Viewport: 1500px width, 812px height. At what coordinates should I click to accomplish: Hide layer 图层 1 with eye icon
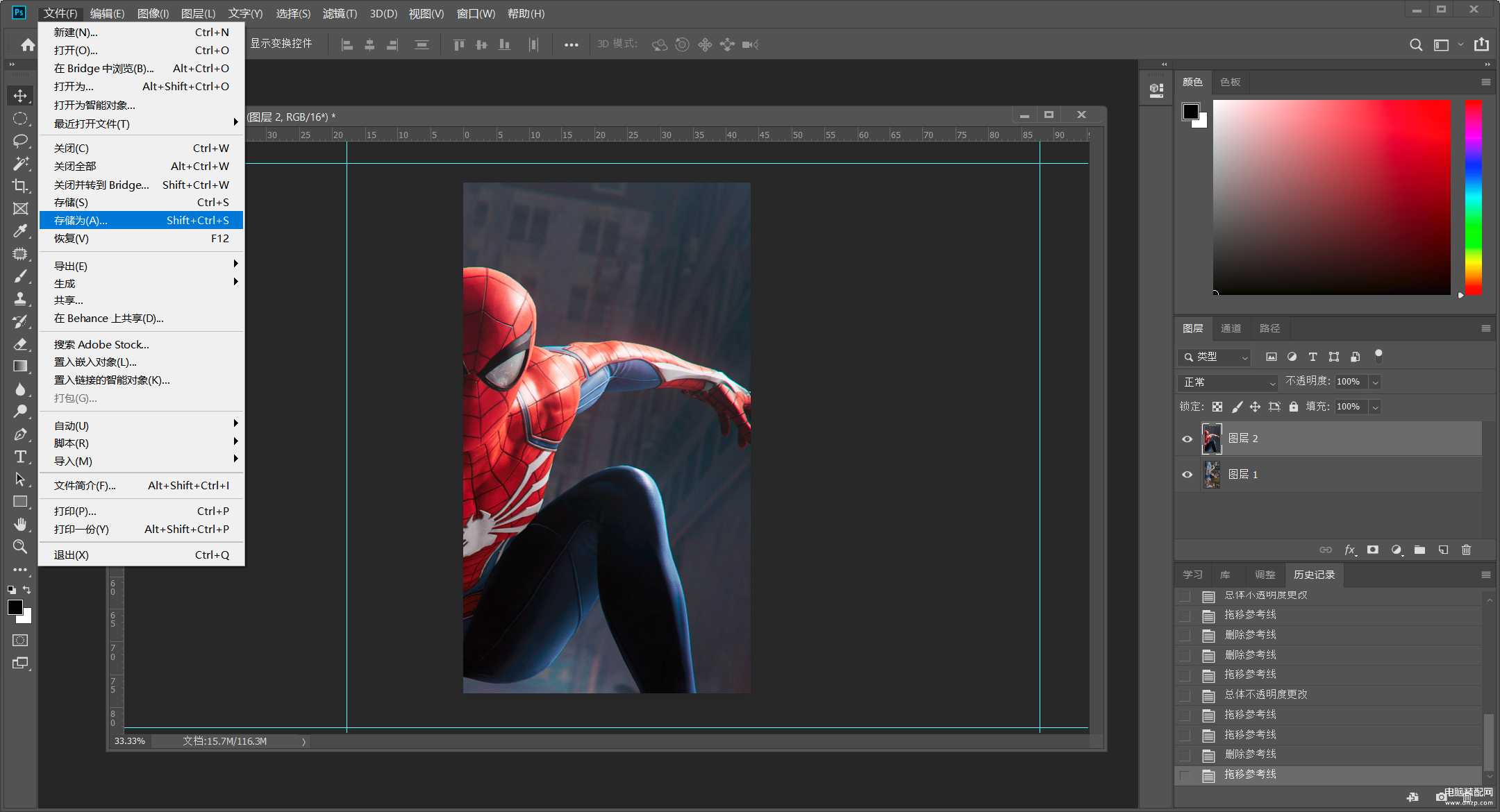(1187, 475)
